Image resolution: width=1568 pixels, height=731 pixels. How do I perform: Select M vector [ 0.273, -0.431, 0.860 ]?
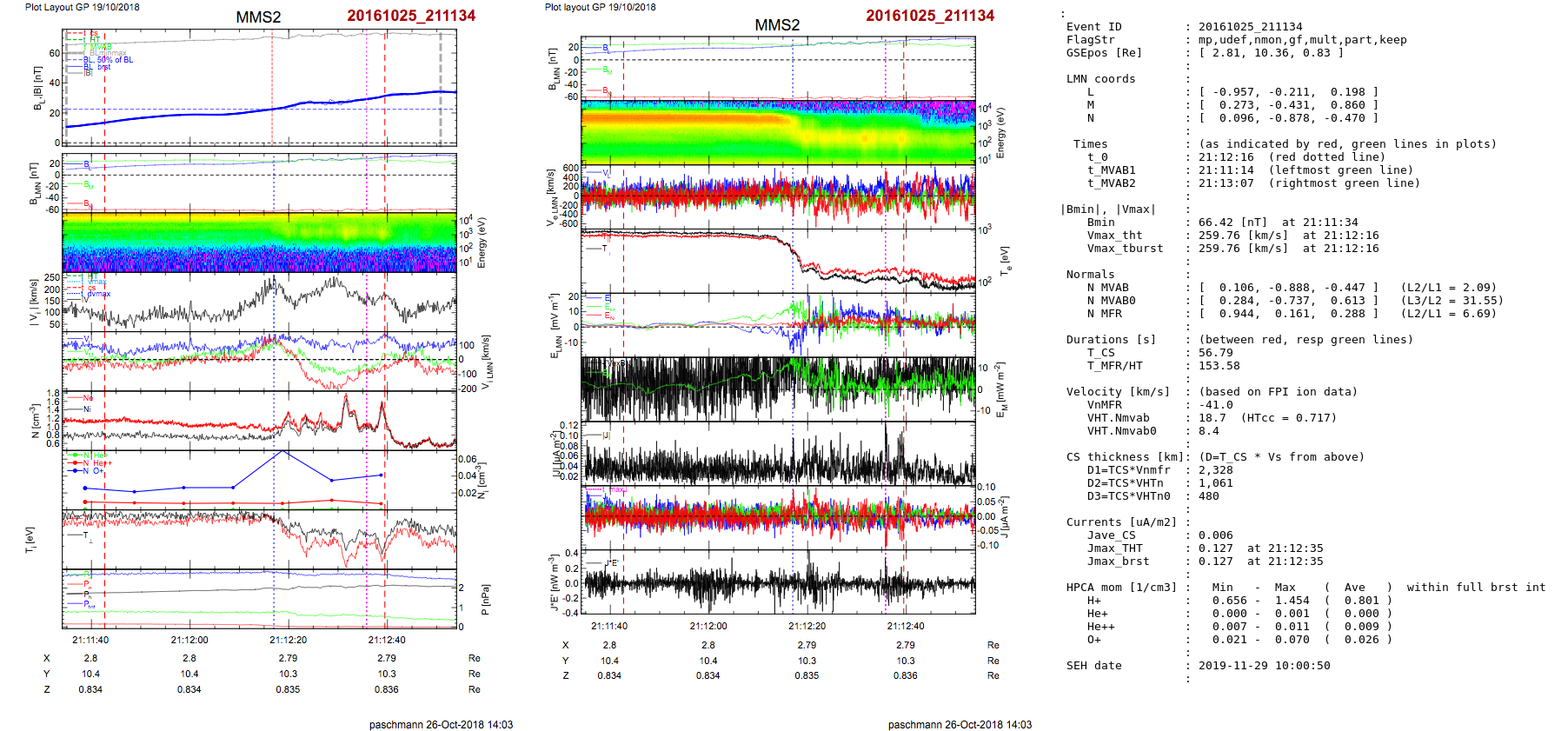click(x=1288, y=105)
